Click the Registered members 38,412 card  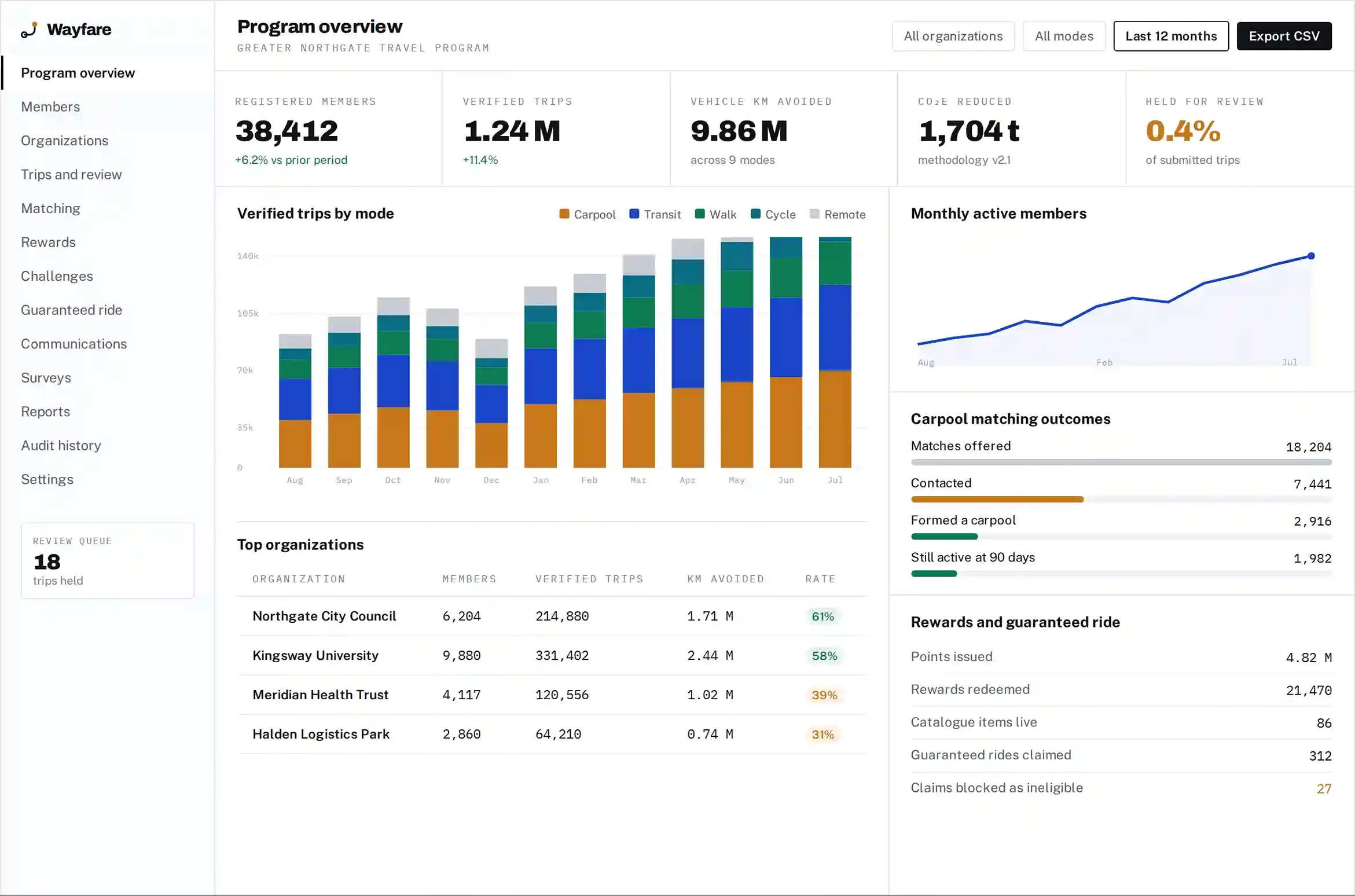tap(328, 128)
